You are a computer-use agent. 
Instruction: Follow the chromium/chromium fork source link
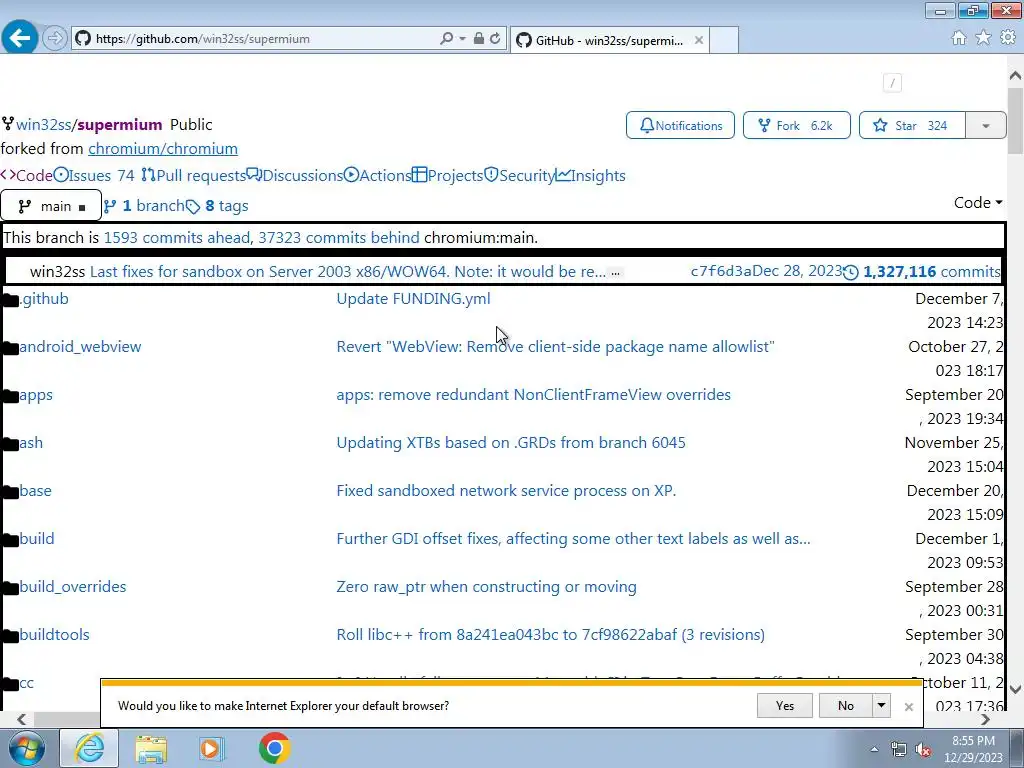tap(163, 149)
